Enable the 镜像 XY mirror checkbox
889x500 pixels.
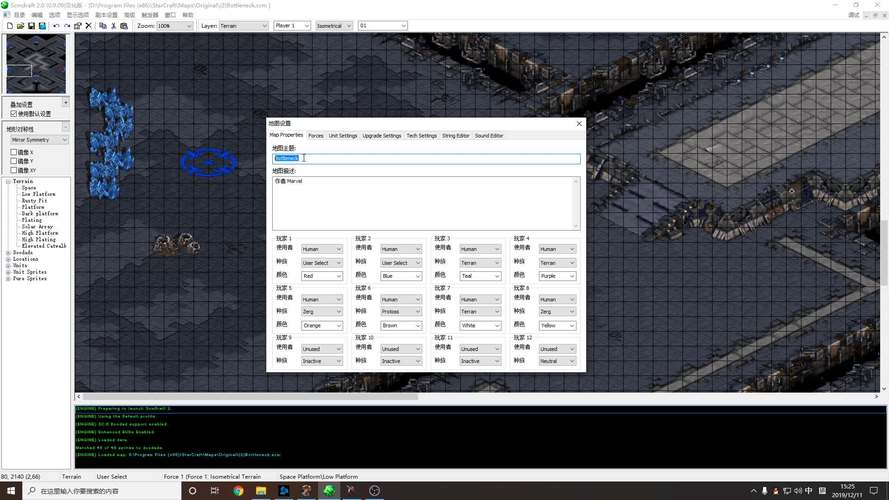[14, 170]
